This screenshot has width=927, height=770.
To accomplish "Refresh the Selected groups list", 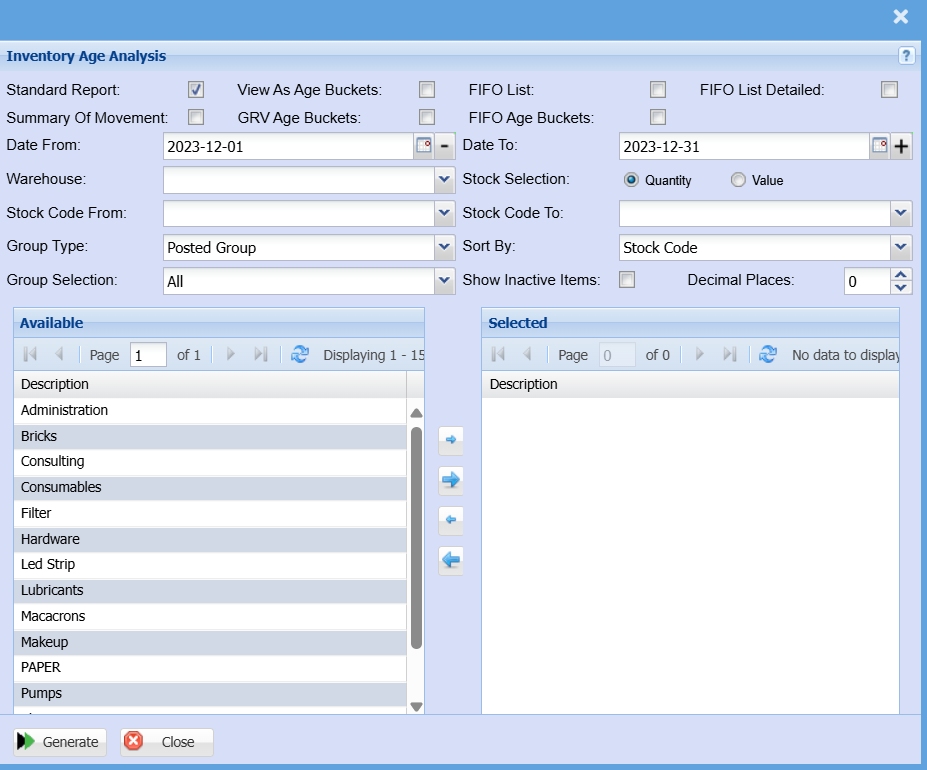I will pos(767,354).
